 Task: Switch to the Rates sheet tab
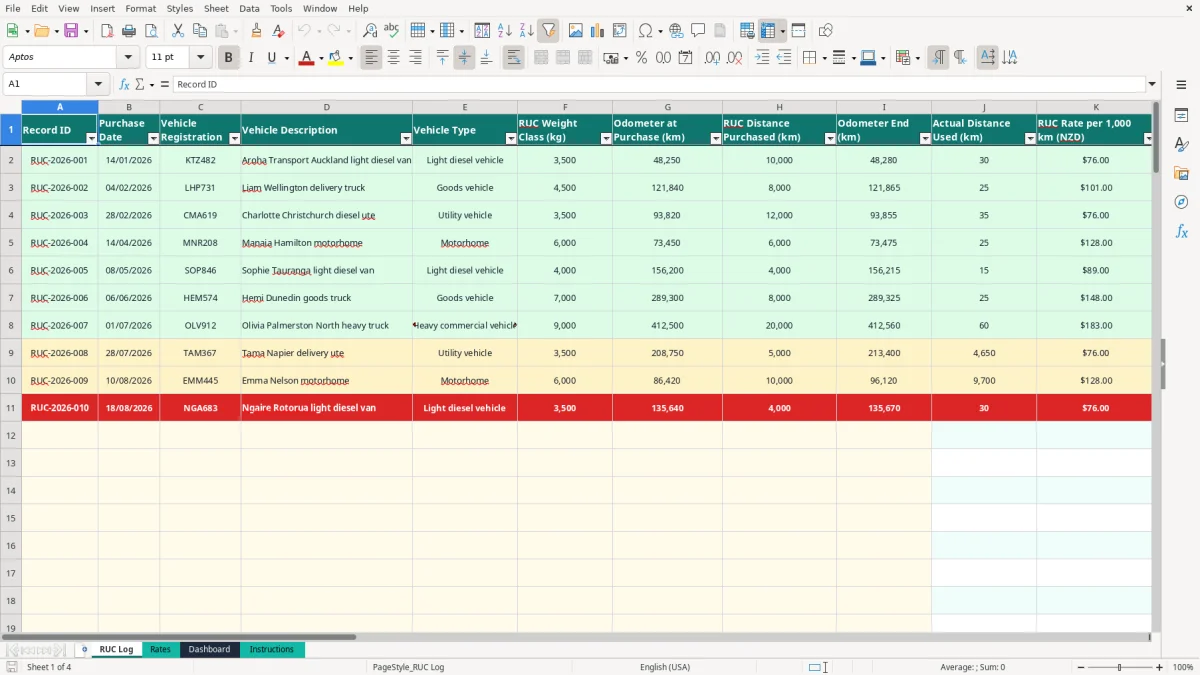[x=160, y=649]
